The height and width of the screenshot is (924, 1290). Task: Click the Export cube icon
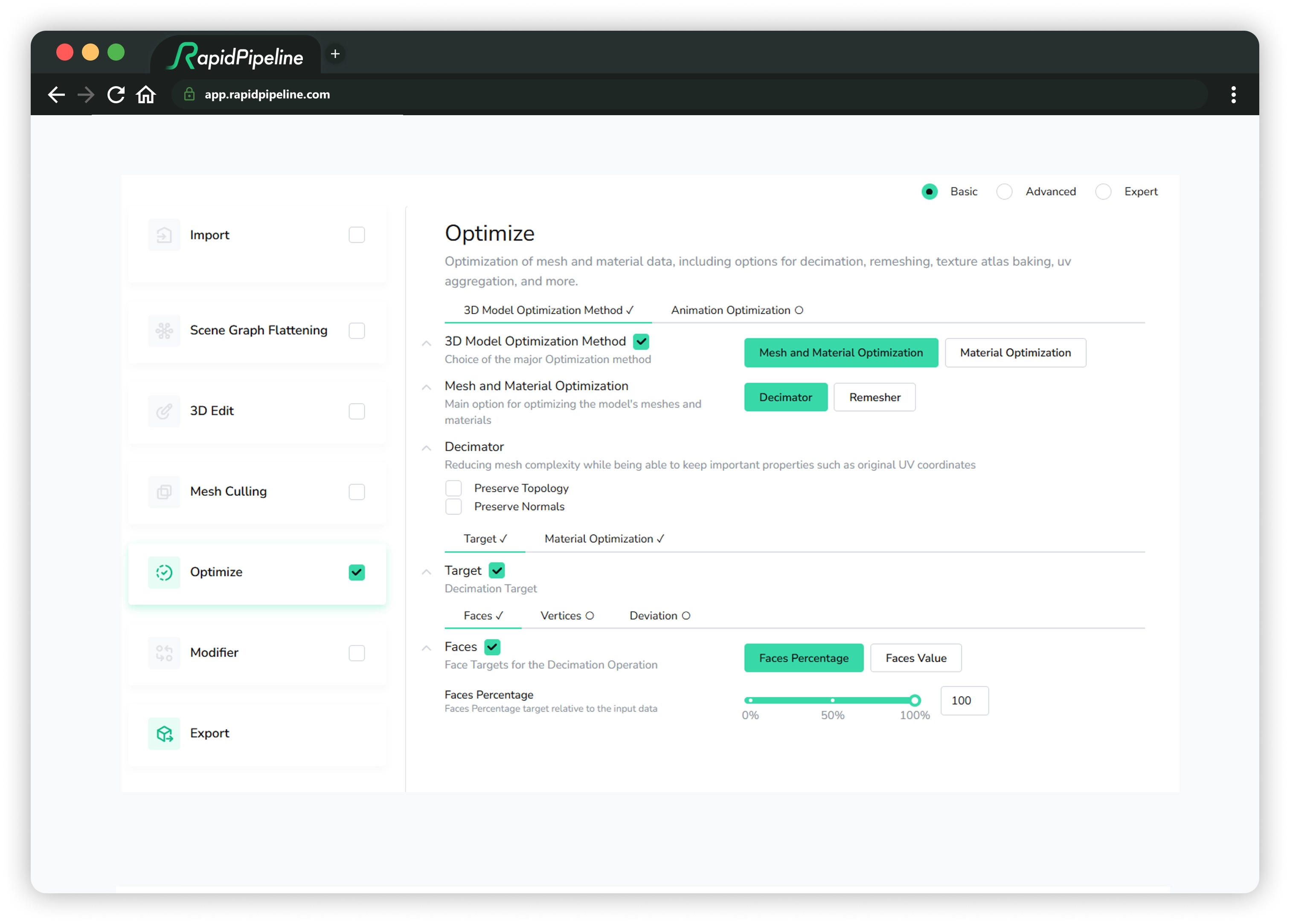[164, 733]
